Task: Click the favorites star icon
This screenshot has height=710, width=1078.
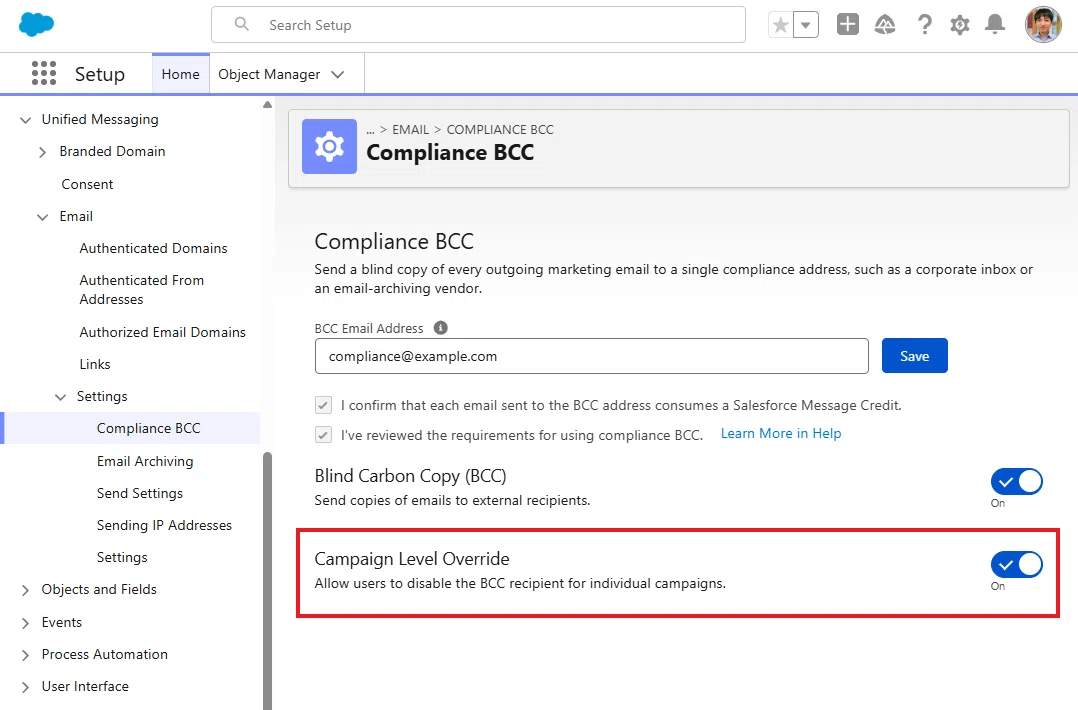Action: pyautogui.click(x=780, y=25)
